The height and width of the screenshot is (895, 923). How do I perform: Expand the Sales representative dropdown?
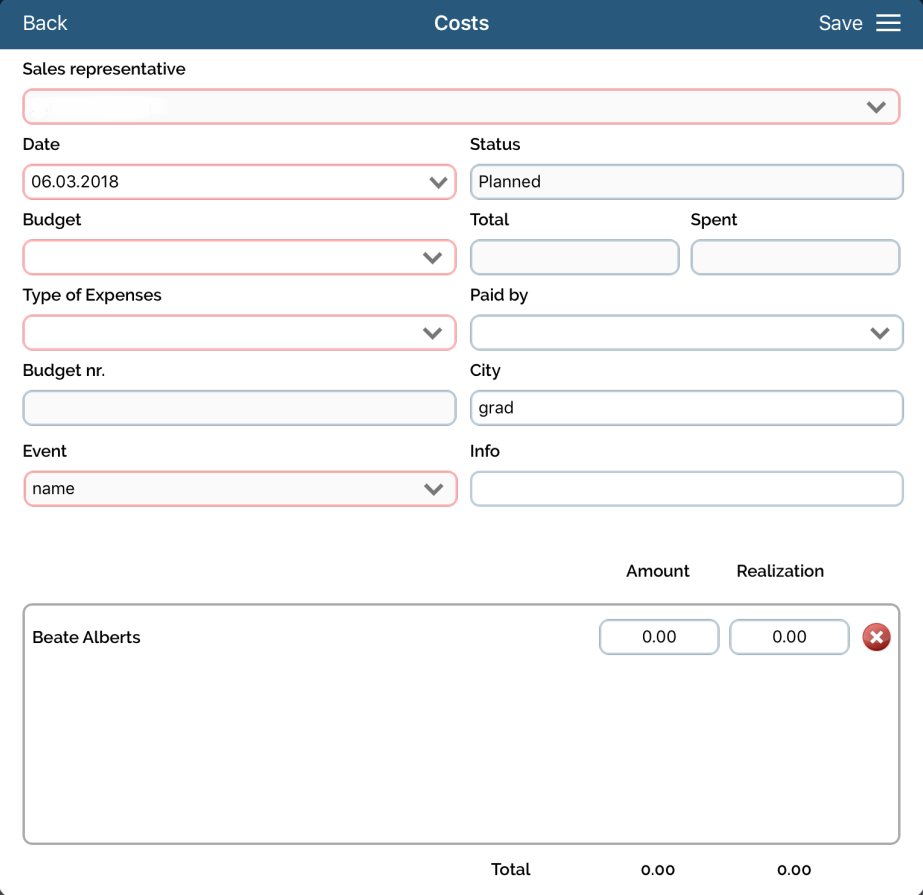461,107
